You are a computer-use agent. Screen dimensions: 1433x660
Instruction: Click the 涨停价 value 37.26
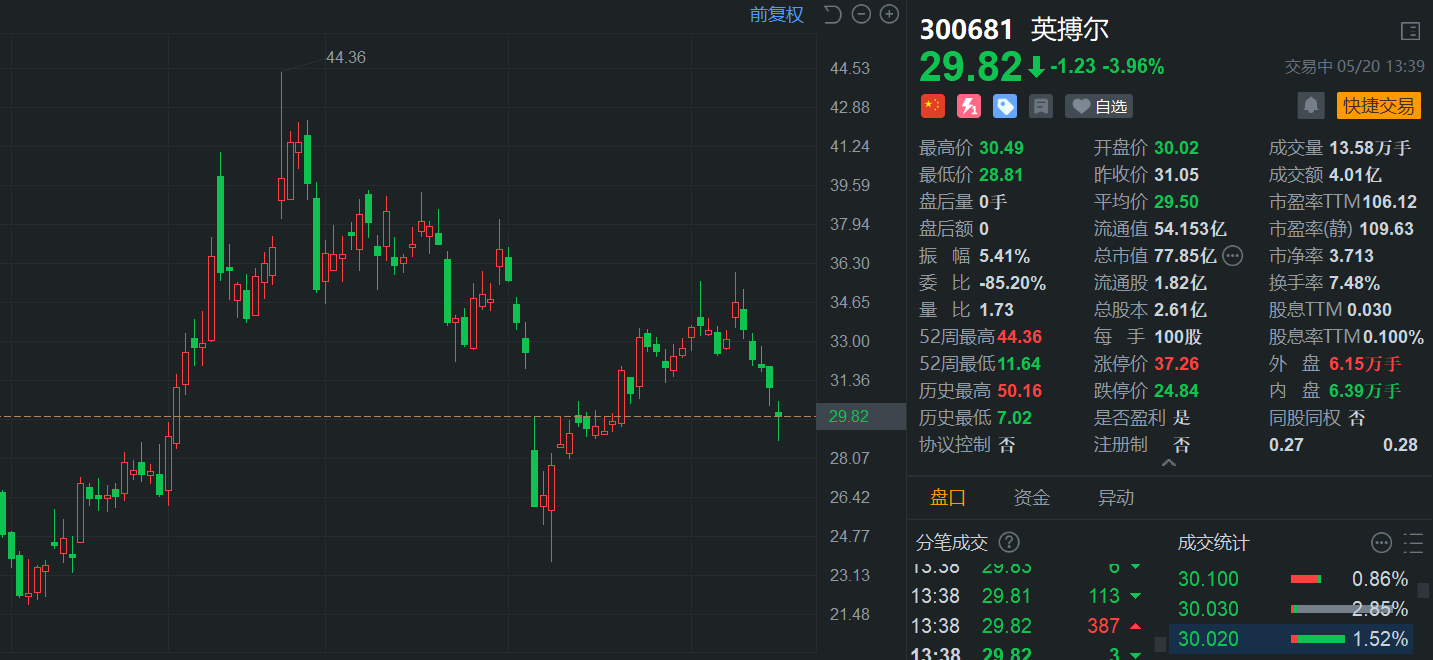pos(1176,364)
